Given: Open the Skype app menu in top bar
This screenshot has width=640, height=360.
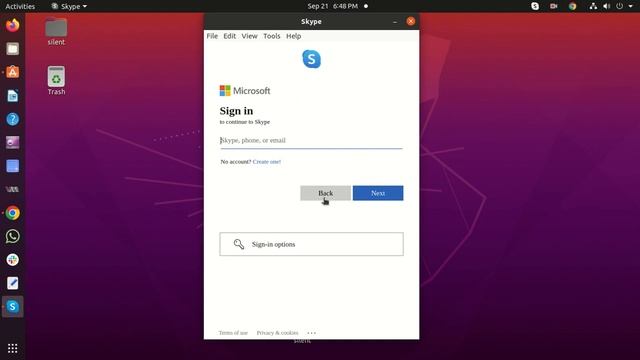Looking at the screenshot, I should coord(69,6).
